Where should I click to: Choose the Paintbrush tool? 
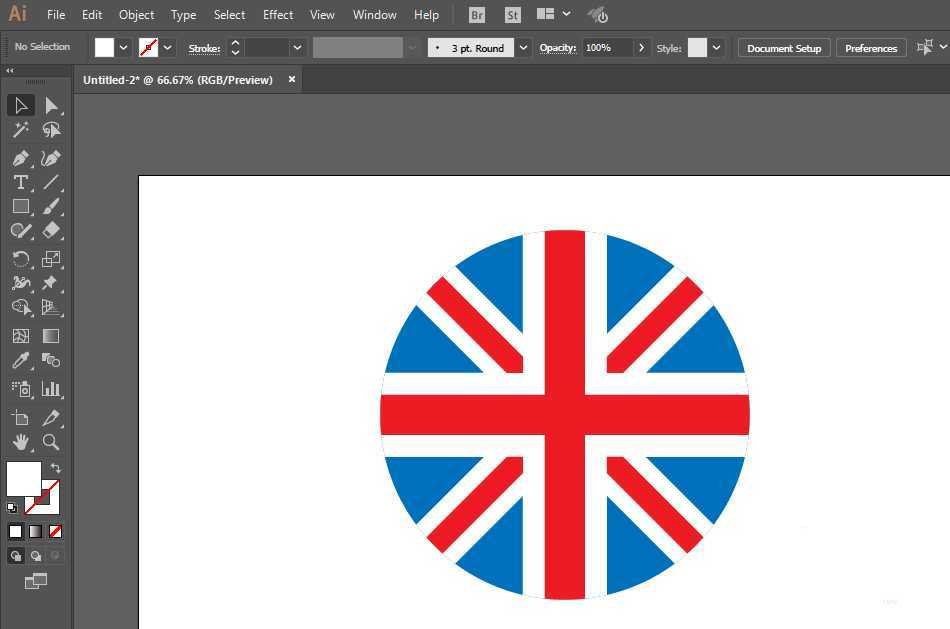tap(51, 206)
